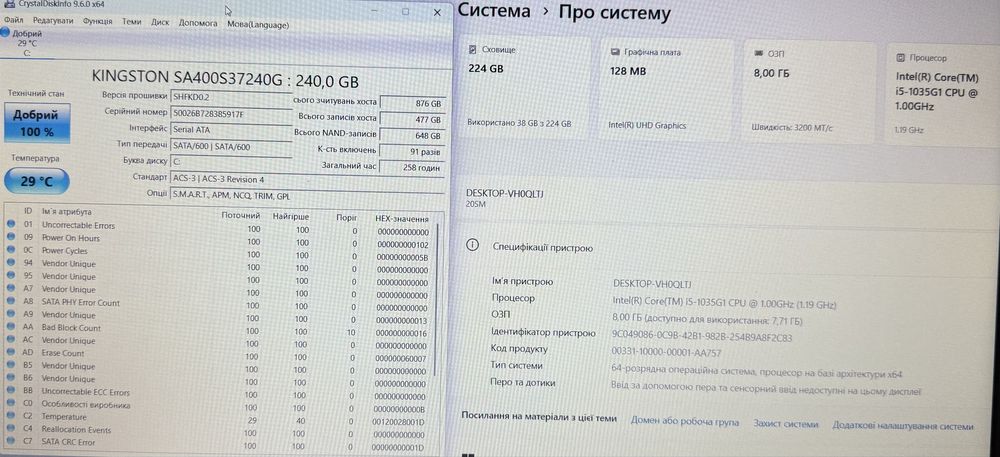Click the ОЗП memory icon in Settings

759,54
